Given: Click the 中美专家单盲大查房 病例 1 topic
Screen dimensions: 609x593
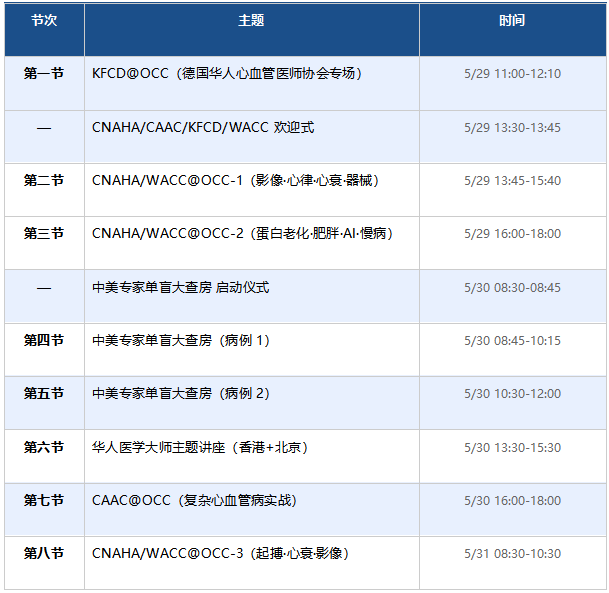Looking at the screenshot, I should 181,341.
